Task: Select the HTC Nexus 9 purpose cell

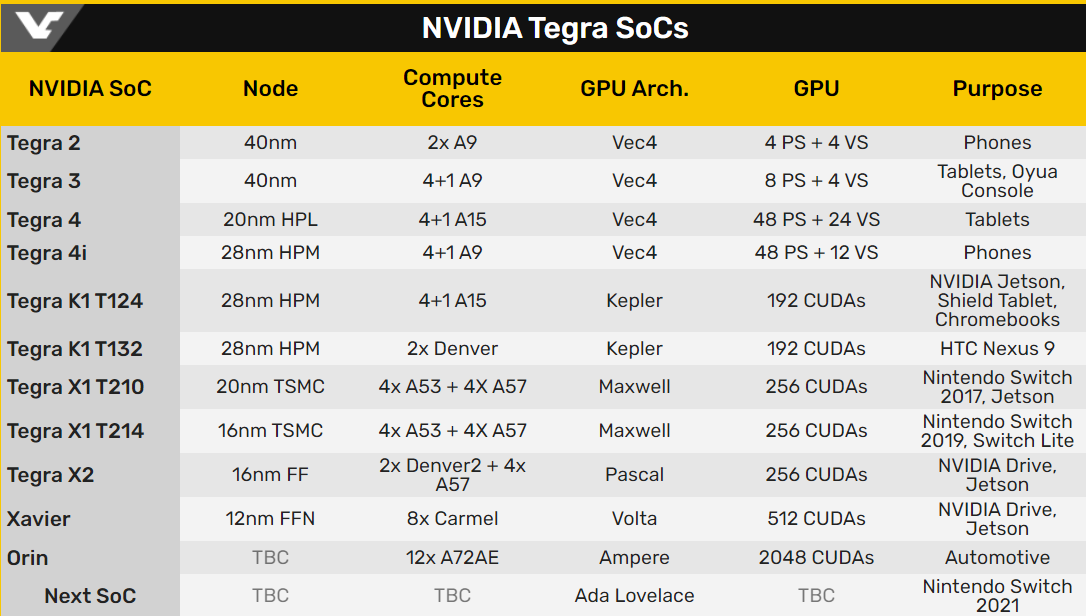Action: pos(997,349)
